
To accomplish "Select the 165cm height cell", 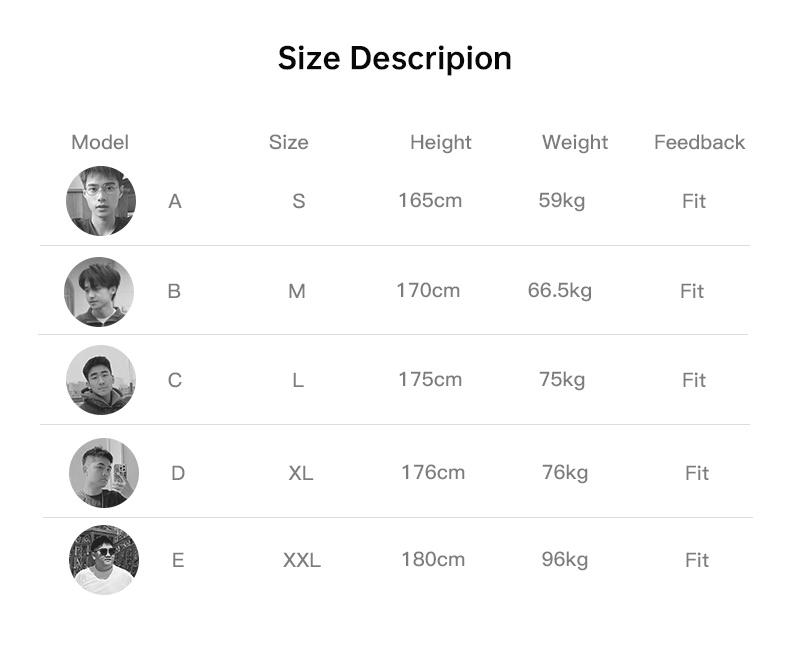I will tap(430, 200).
